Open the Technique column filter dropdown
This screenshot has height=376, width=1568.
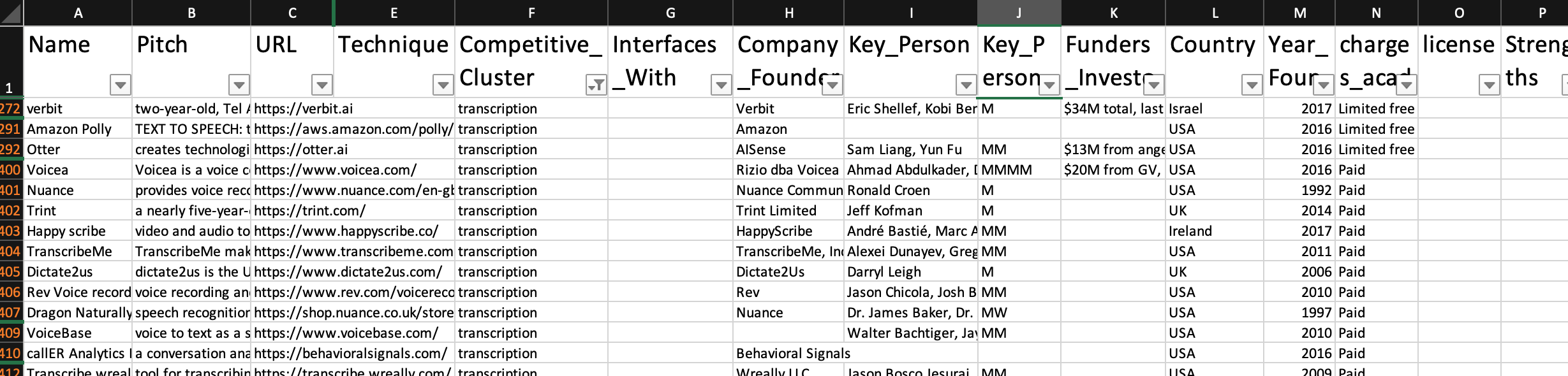[444, 83]
